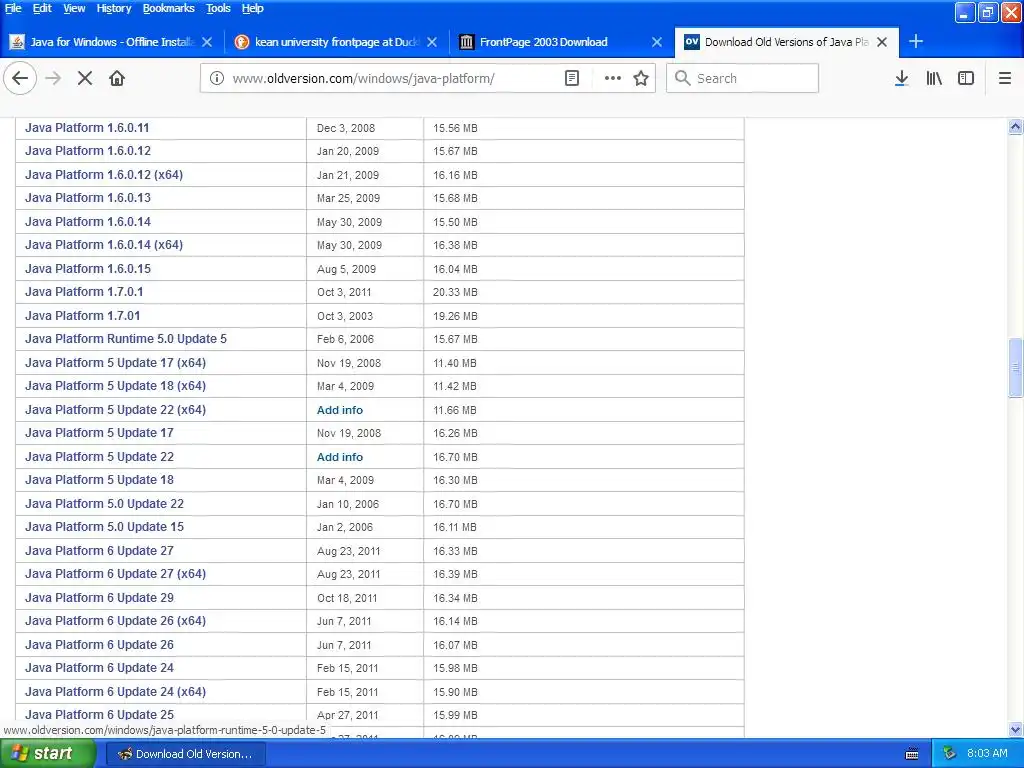This screenshot has width=1024, height=768.
Task: Open a new tab
Action: (916, 42)
